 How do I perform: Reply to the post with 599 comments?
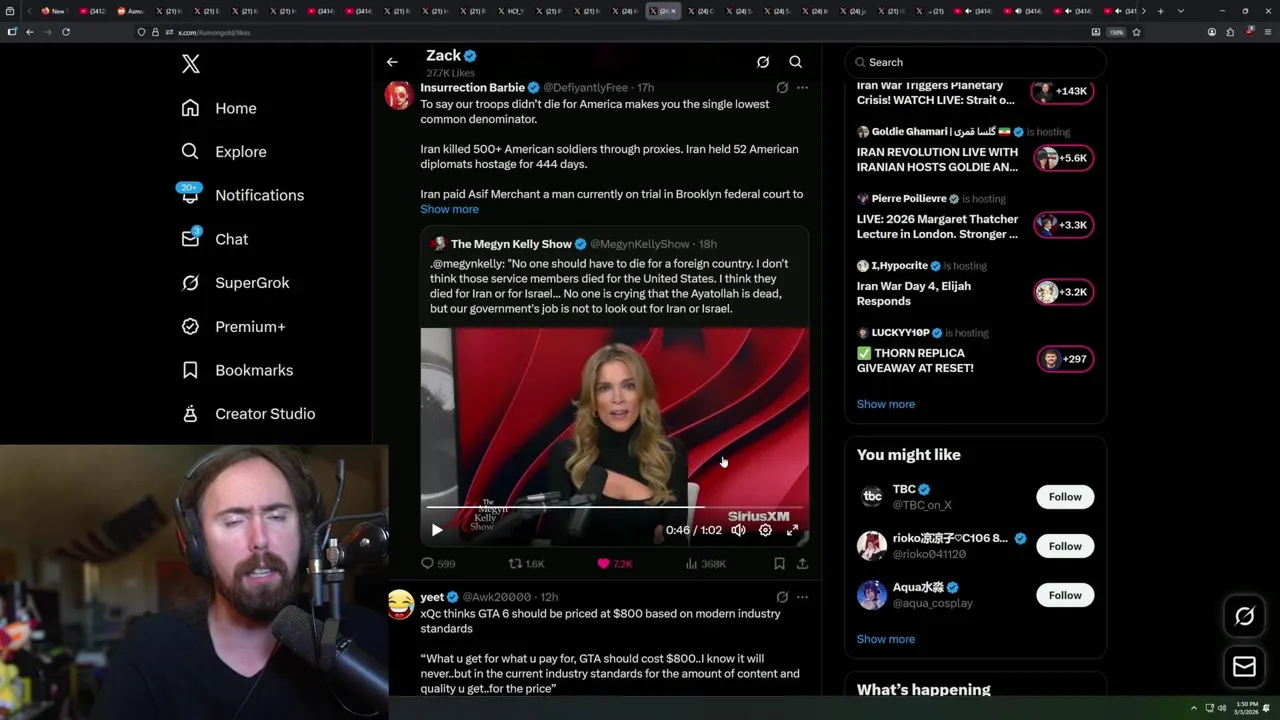pyautogui.click(x=438, y=564)
